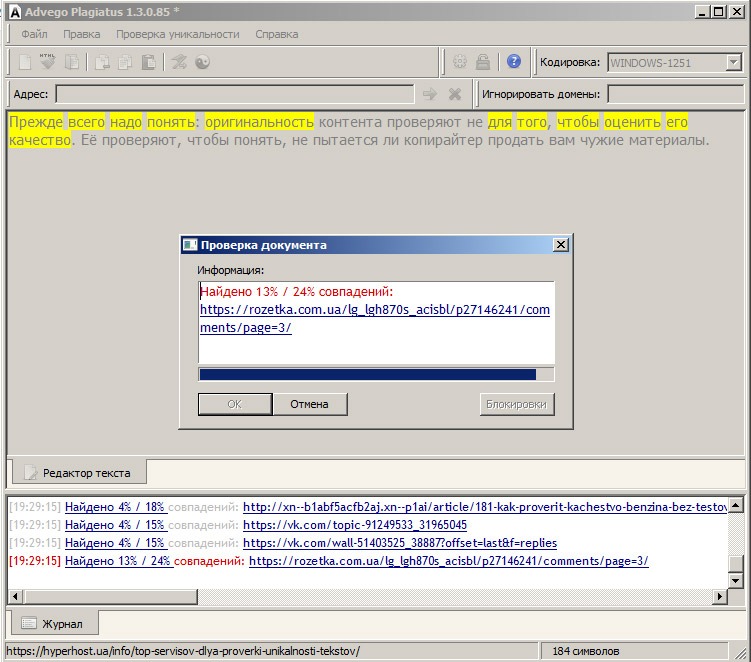Open the Правка menu

point(82,34)
